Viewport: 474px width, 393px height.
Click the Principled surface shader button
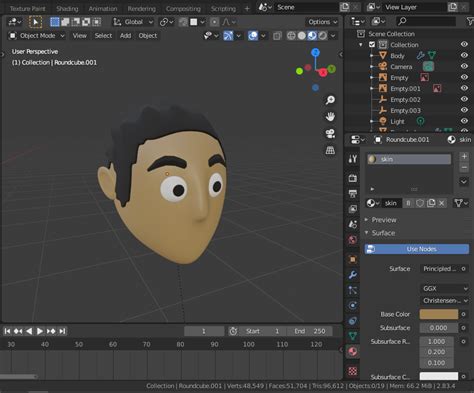(x=440, y=269)
